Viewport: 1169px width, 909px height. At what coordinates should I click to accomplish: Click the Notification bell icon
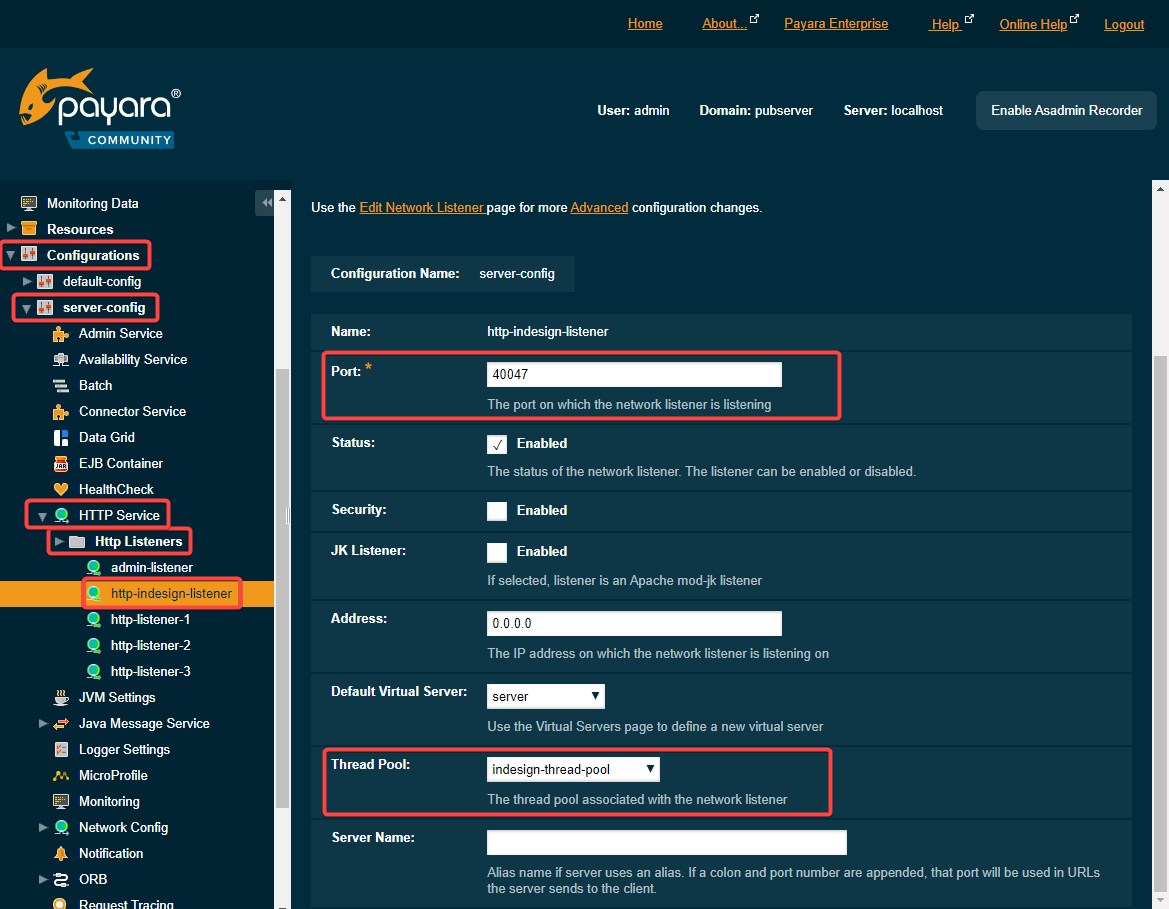60,853
